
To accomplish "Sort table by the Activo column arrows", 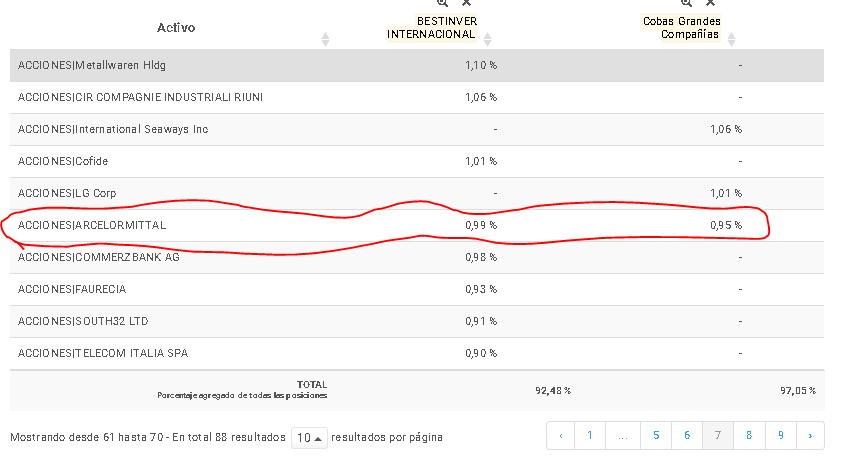I will tap(325, 39).
